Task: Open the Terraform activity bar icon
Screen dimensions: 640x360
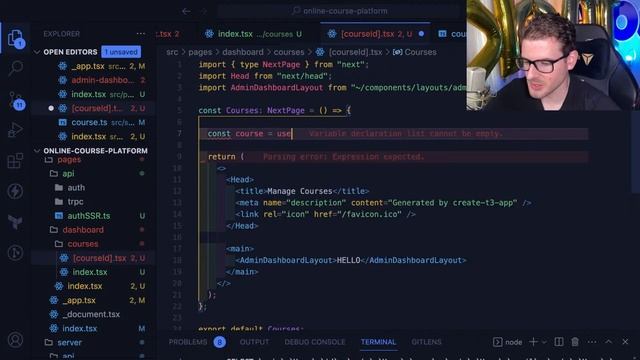Action: [x=16, y=222]
